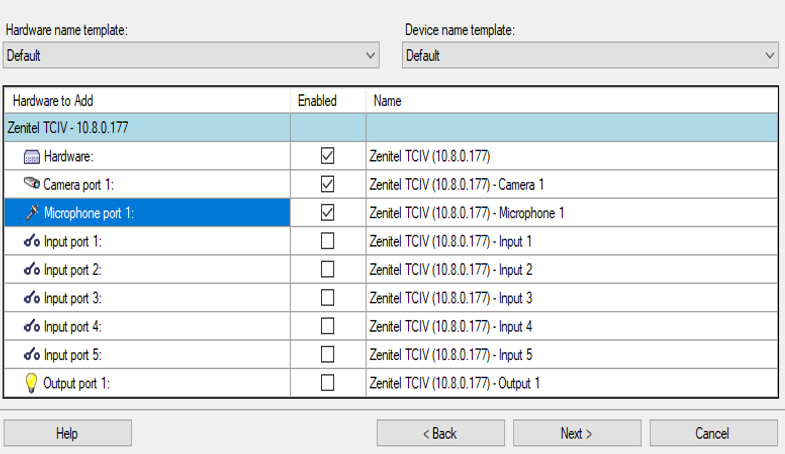The height and width of the screenshot is (454, 785).
Task: Open the Hardware name template dropdown
Action: (x=191, y=56)
